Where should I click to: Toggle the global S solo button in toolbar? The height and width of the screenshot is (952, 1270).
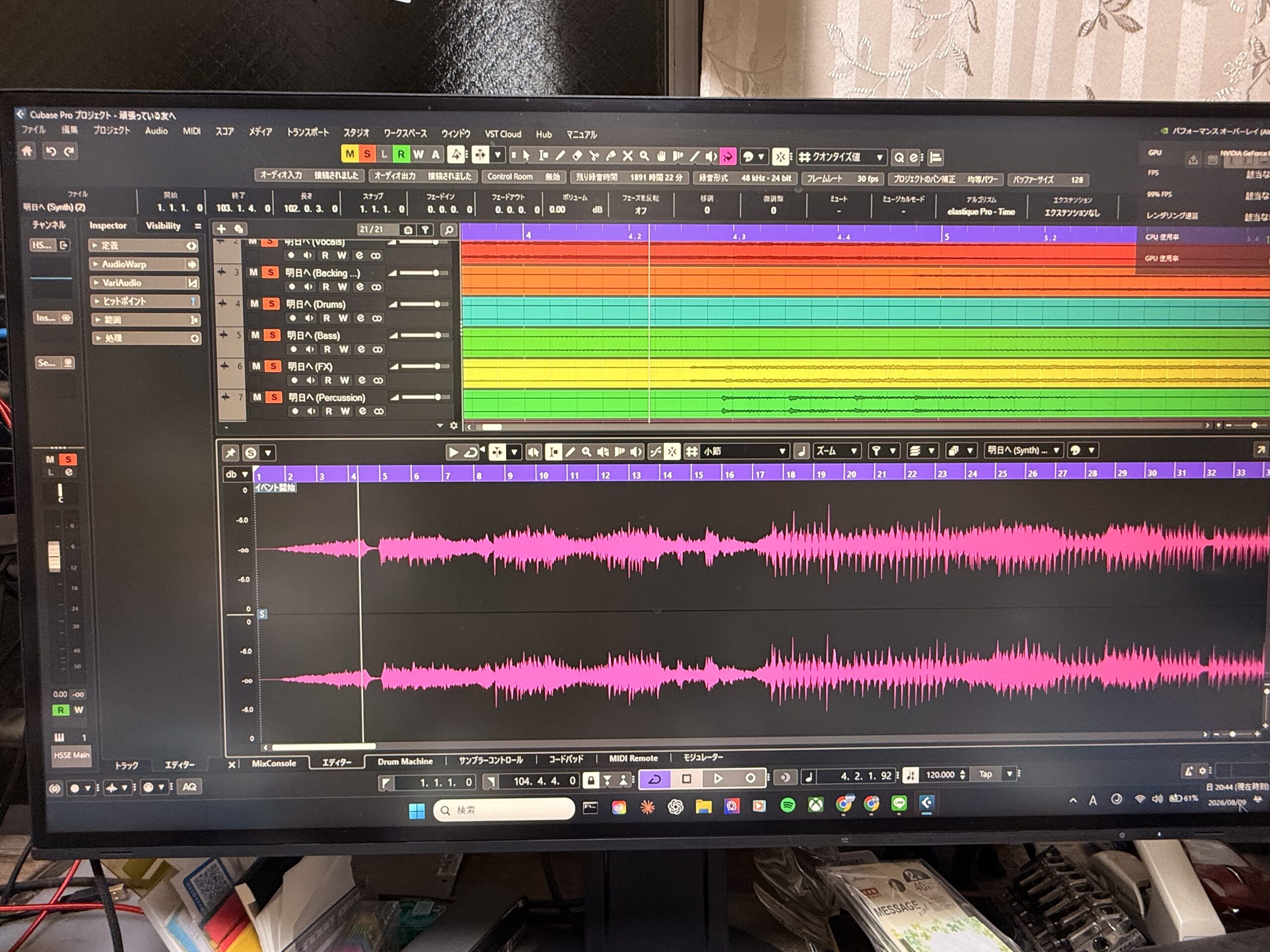pyautogui.click(x=367, y=154)
